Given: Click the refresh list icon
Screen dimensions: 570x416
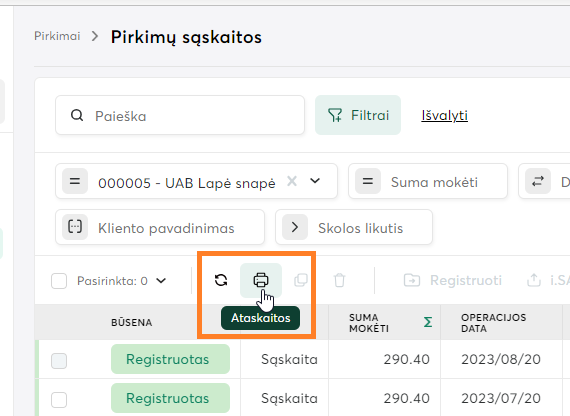Looking at the screenshot, I should tap(221, 280).
